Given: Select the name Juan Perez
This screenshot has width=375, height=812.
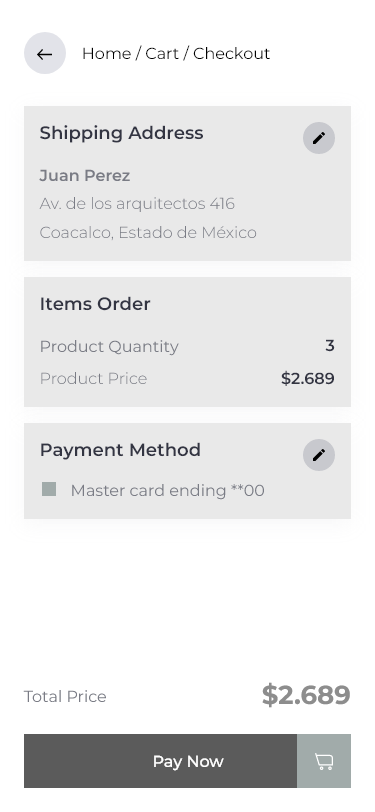Looking at the screenshot, I should pos(84,176).
